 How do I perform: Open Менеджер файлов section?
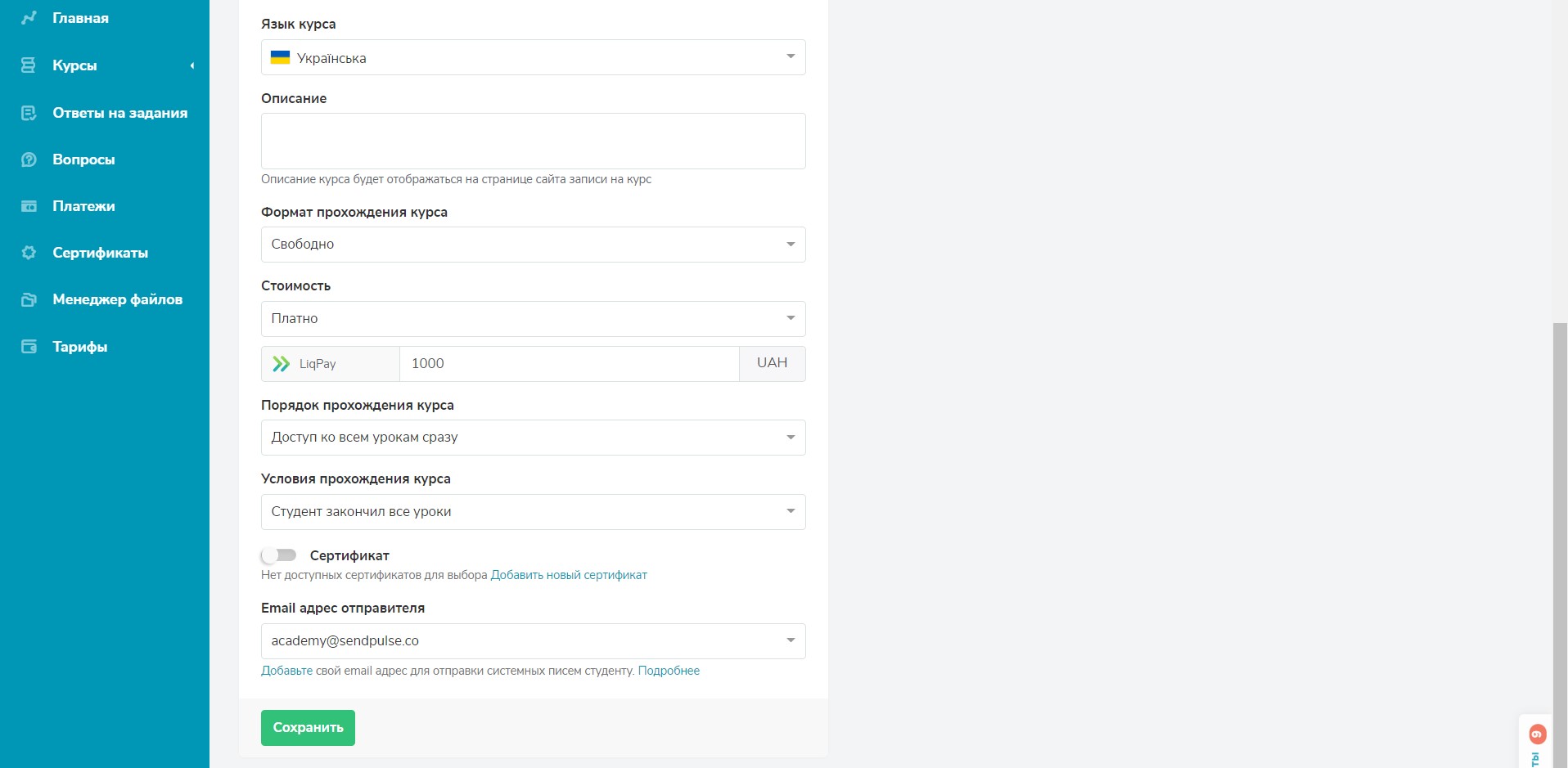click(x=117, y=299)
